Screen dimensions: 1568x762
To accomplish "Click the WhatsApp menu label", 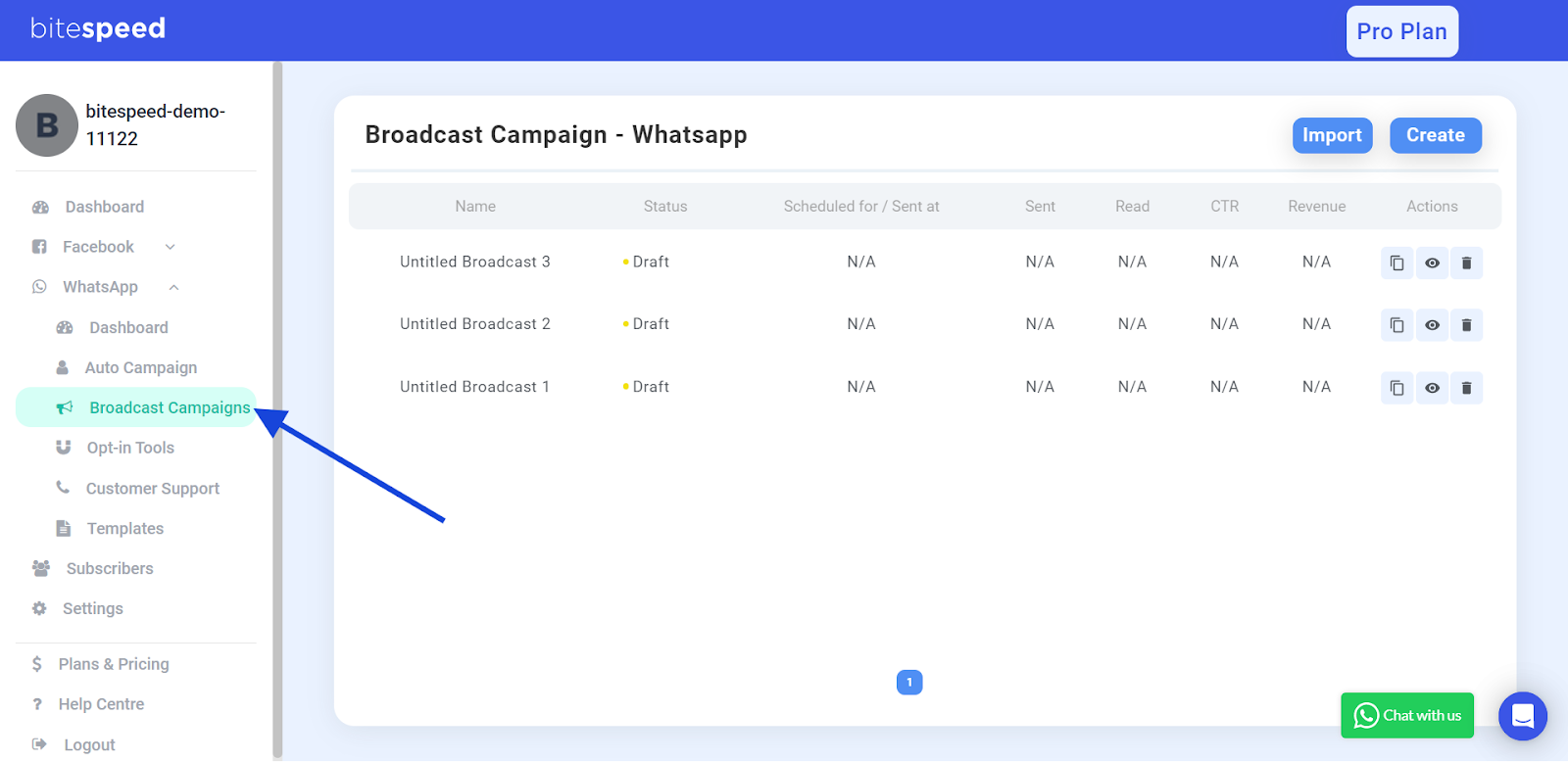I will (x=100, y=287).
